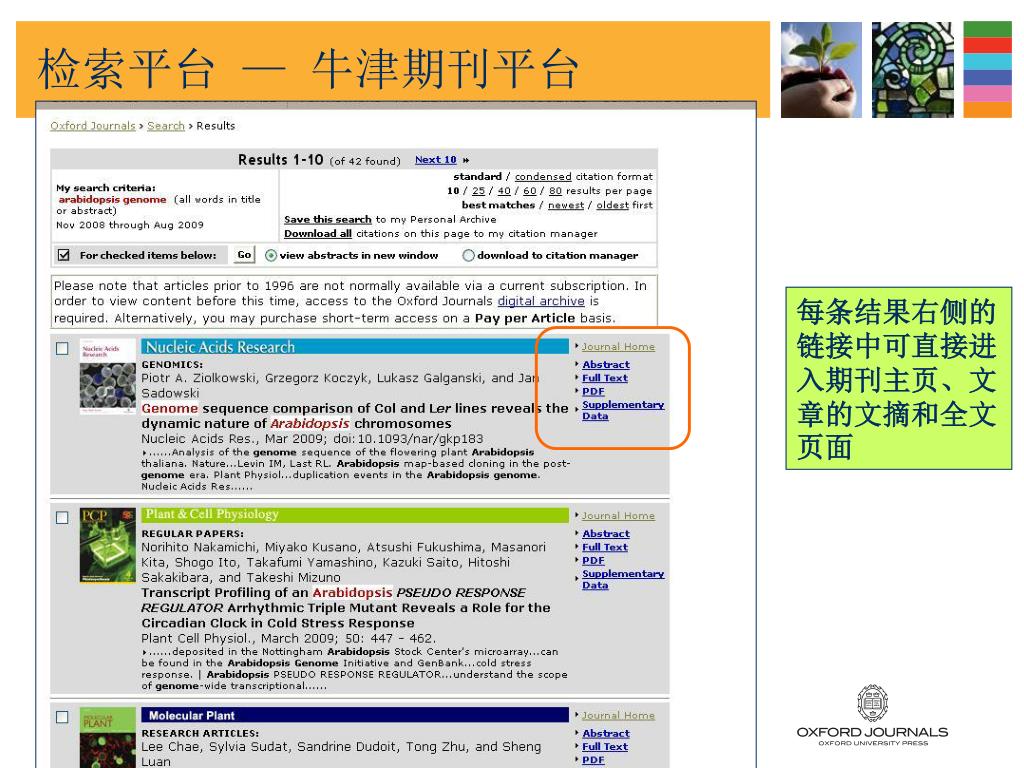Image resolution: width=1024 pixels, height=768 pixels.
Task: Show 60 results per page
Action: [530, 191]
